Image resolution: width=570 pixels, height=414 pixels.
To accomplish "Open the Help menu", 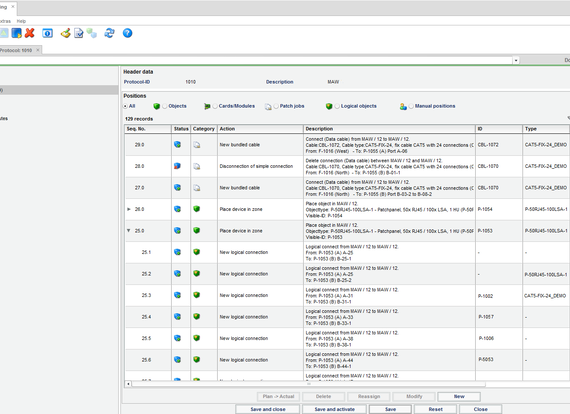I will coord(21,21).
